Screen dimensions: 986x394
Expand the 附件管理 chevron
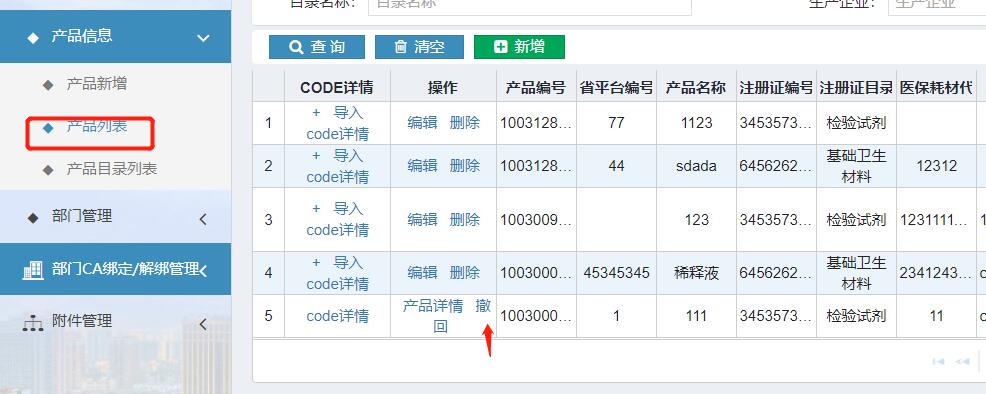click(203, 324)
